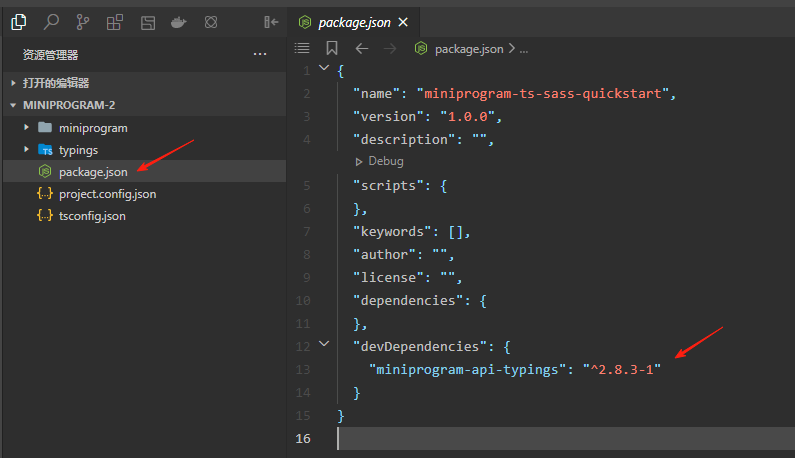Screen dimensions: 795x458
Task: Click the "keywords" key
Action: coord(392,232)
